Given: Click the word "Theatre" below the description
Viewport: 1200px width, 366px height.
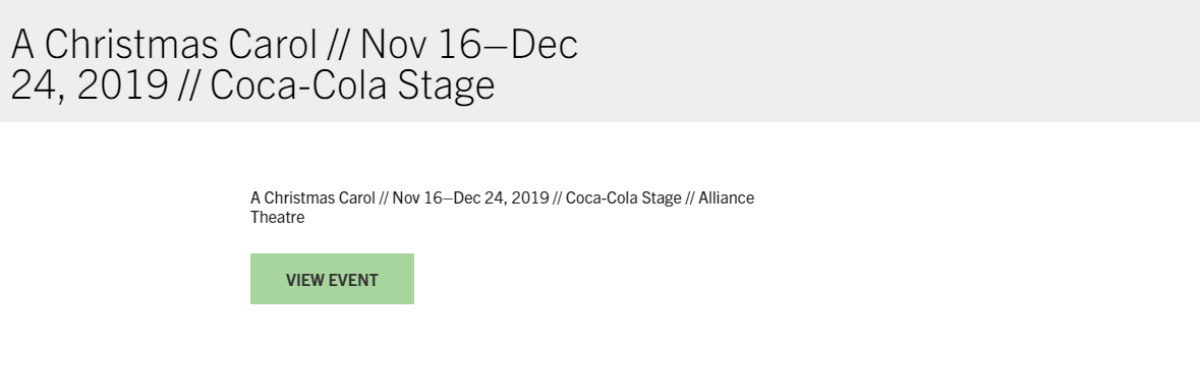Looking at the screenshot, I should [277, 217].
